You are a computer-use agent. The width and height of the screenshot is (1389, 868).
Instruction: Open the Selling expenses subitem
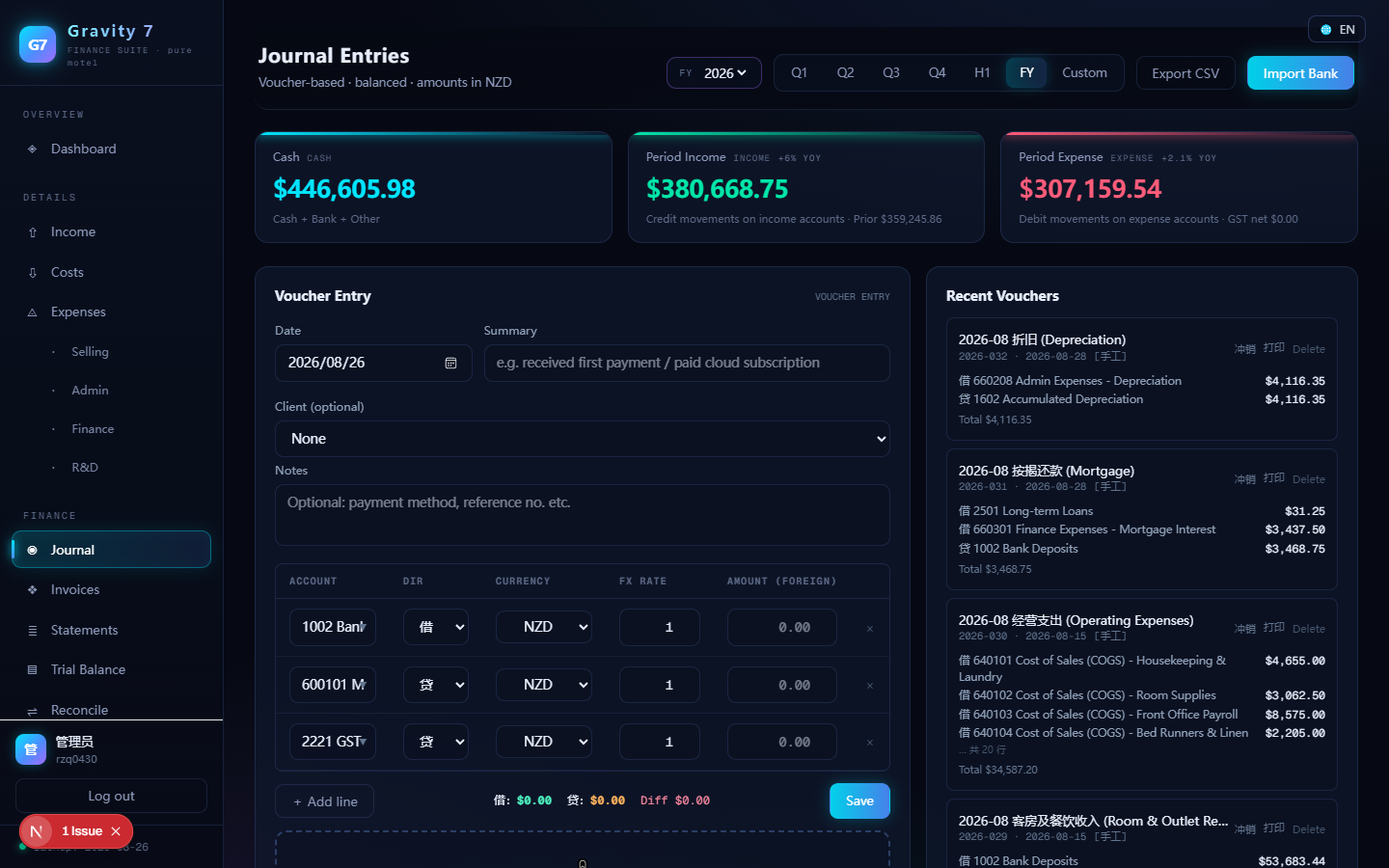tap(90, 352)
